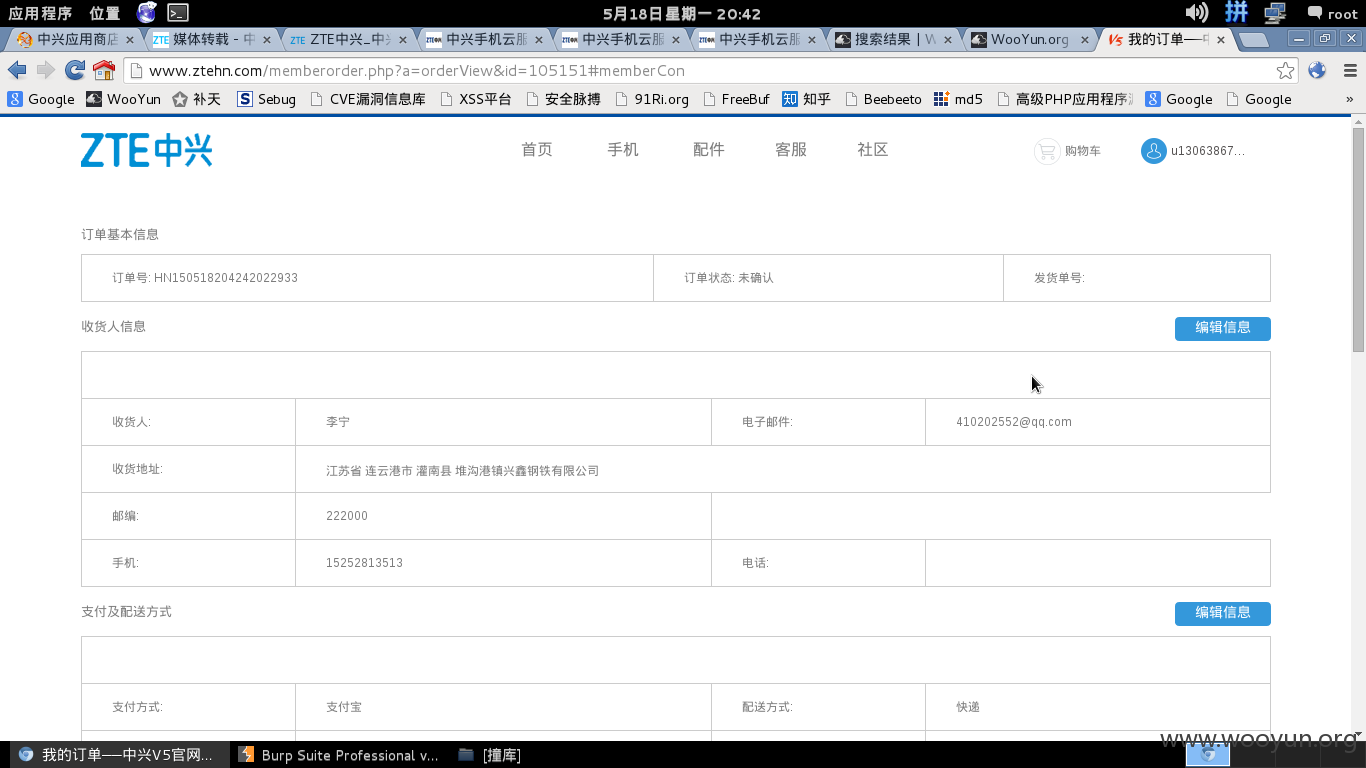Screen dimensions: 1366x768
Task: Switch to the ZTE中兴_中兴 tab
Action: (x=348, y=40)
